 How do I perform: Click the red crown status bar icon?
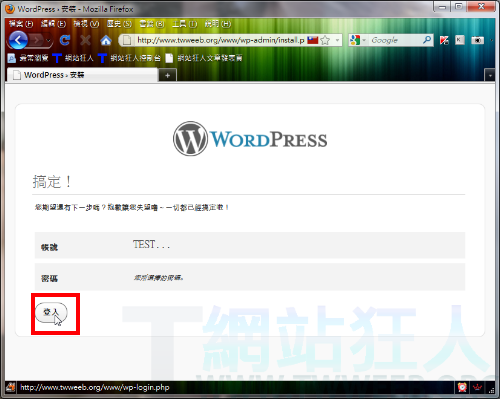pos(478,387)
